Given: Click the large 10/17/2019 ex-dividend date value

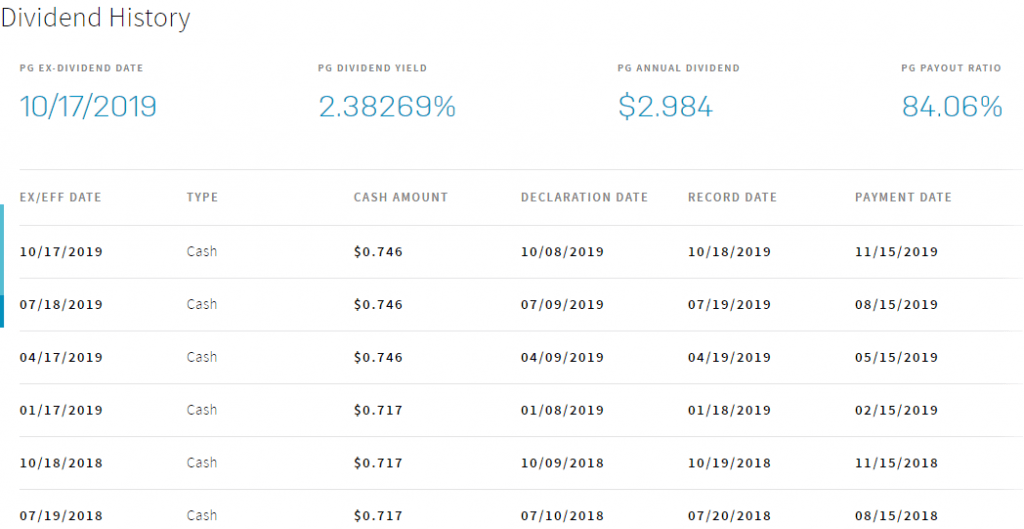Looking at the screenshot, I should click(x=88, y=107).
